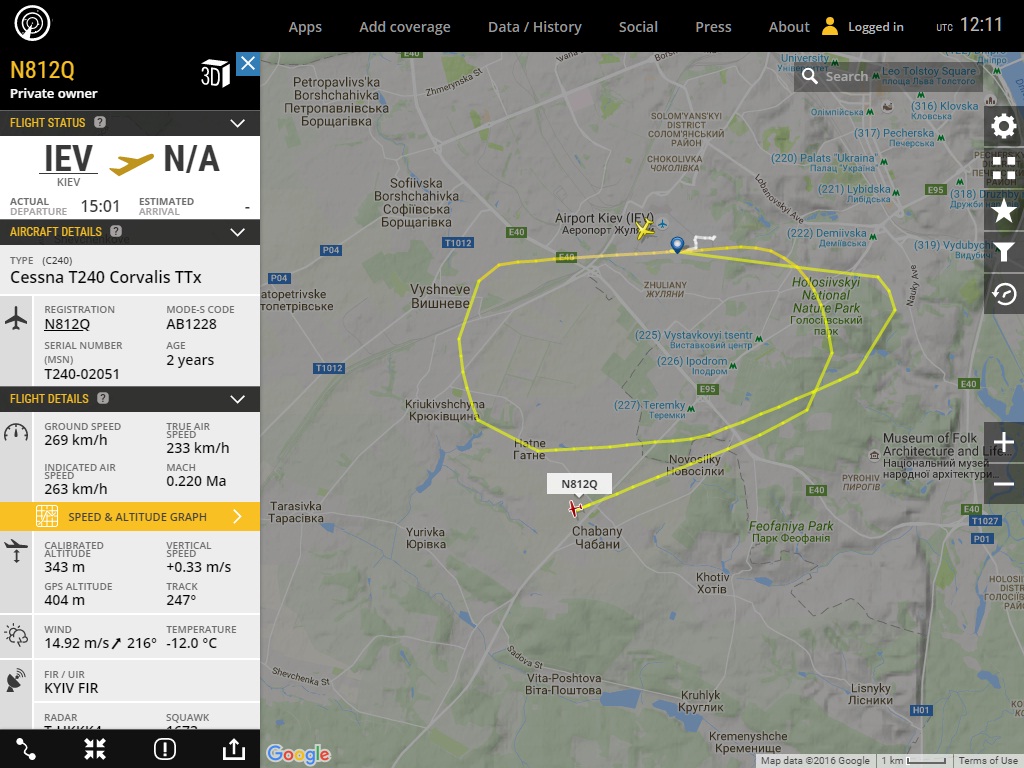
Task: Collapse the Flight Details section
Action: click(238, 399)
